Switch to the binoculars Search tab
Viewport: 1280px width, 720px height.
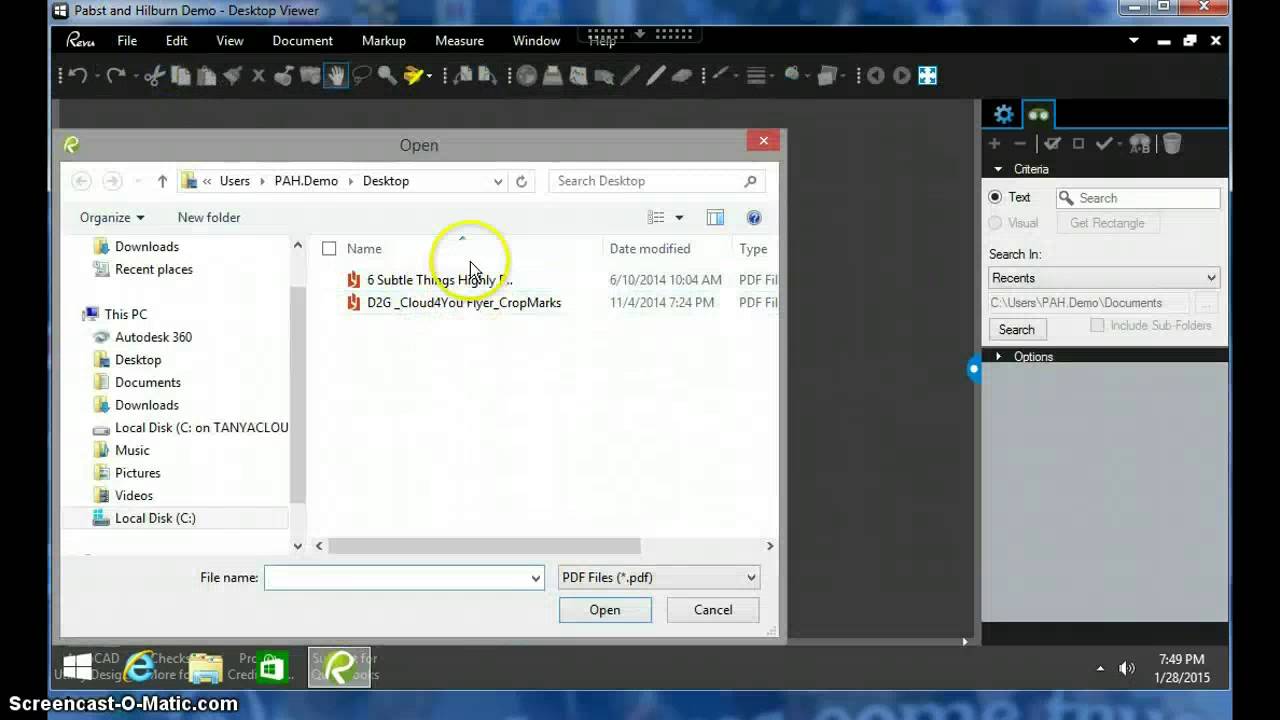[1038, 114]
